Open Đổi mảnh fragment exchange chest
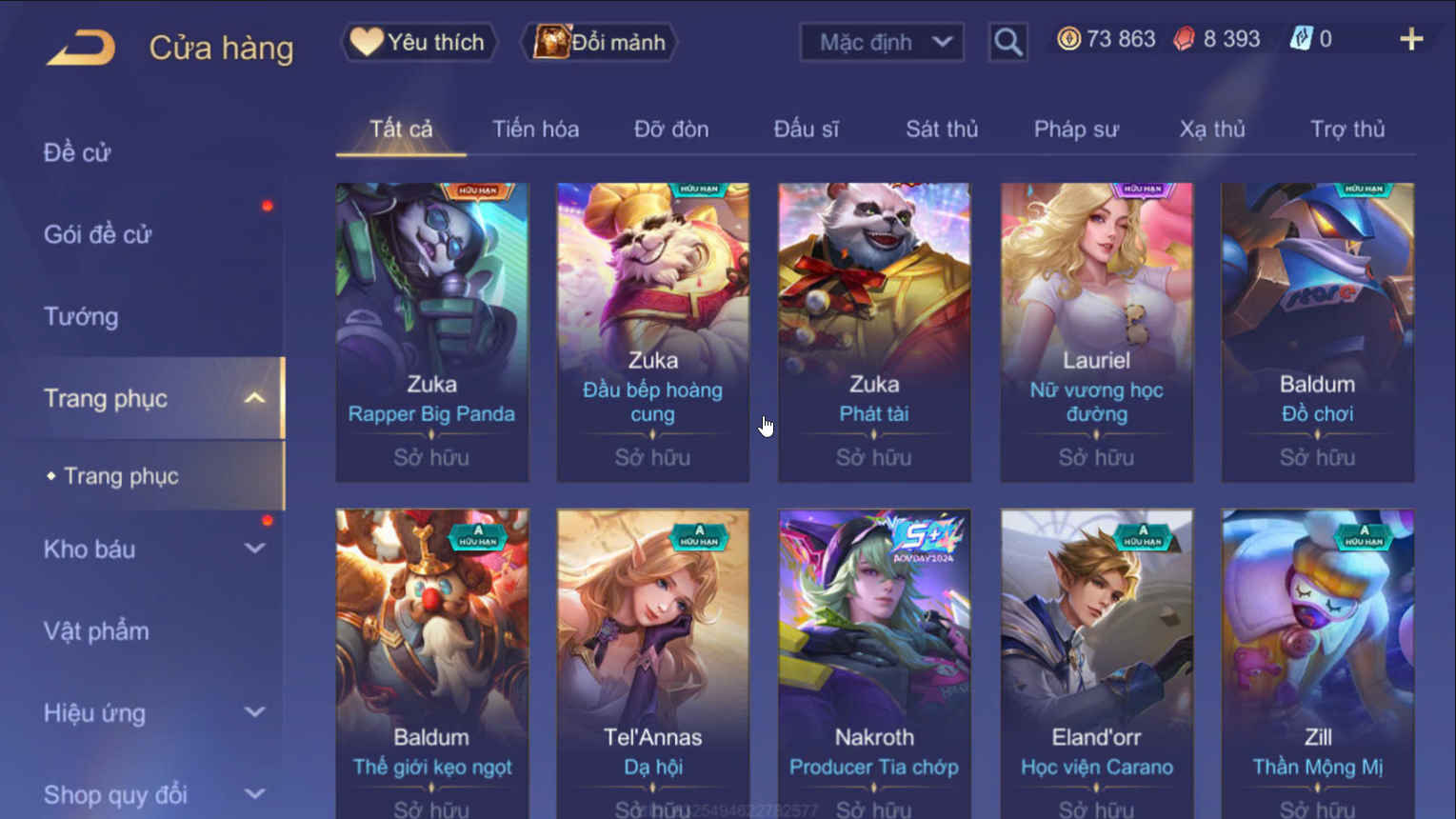This screenshot has height=819, width=1456. 599,42
